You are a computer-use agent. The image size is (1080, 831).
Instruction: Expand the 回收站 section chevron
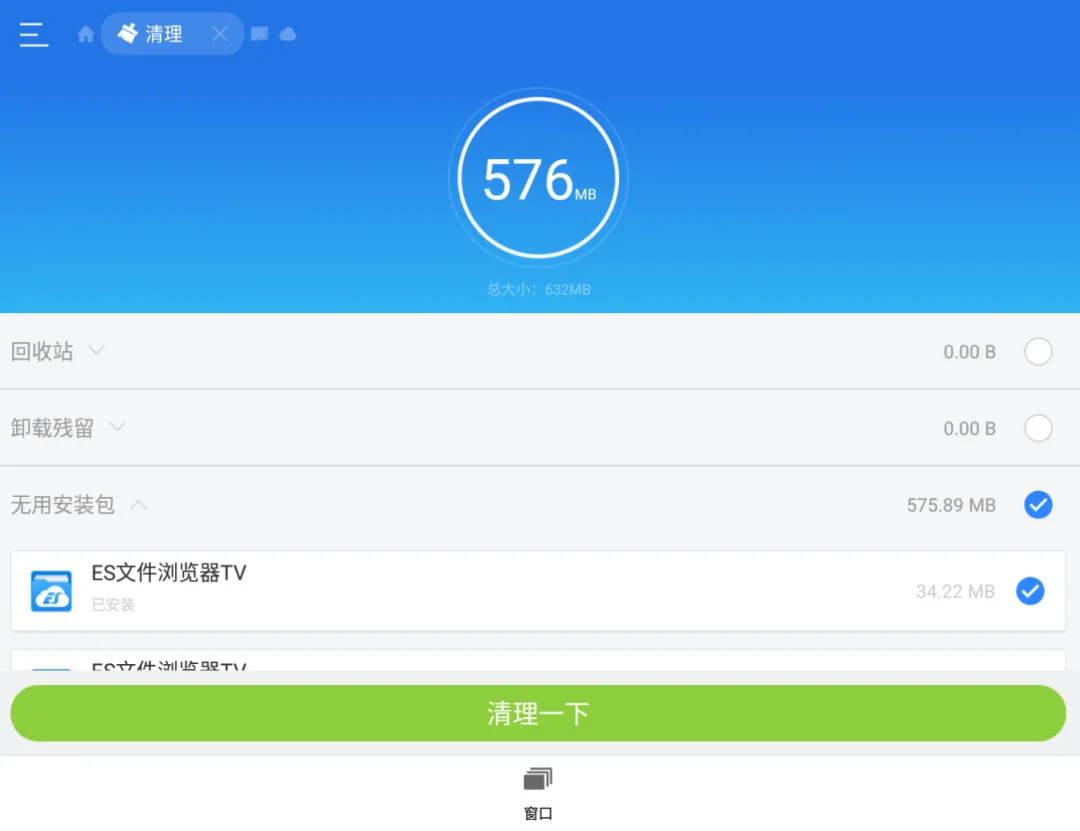[x=97, y=350]
